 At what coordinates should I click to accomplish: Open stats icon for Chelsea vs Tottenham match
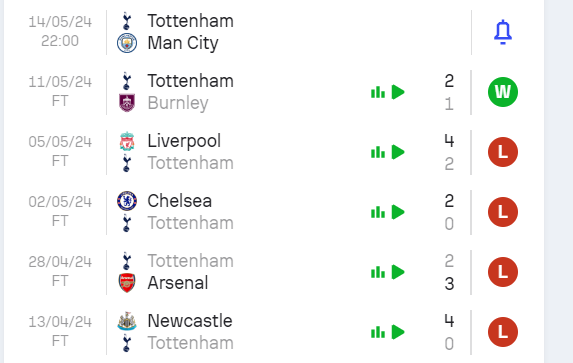378,212
